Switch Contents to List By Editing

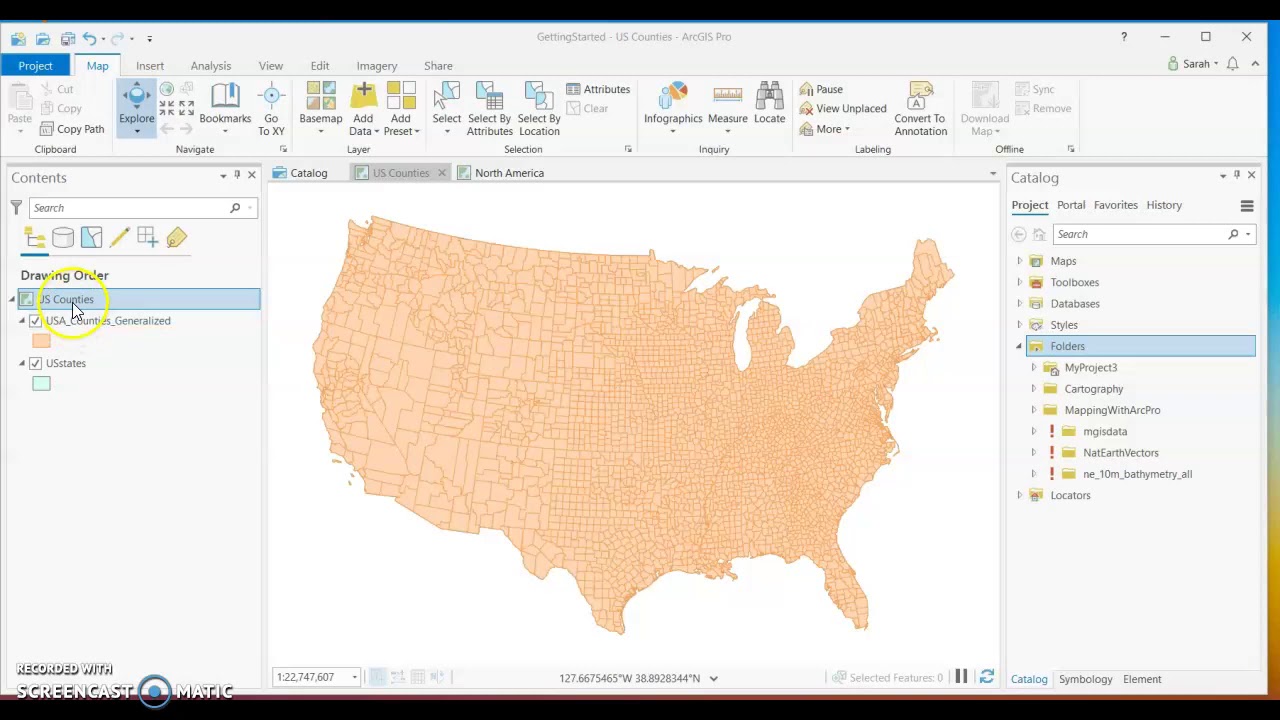119,237
